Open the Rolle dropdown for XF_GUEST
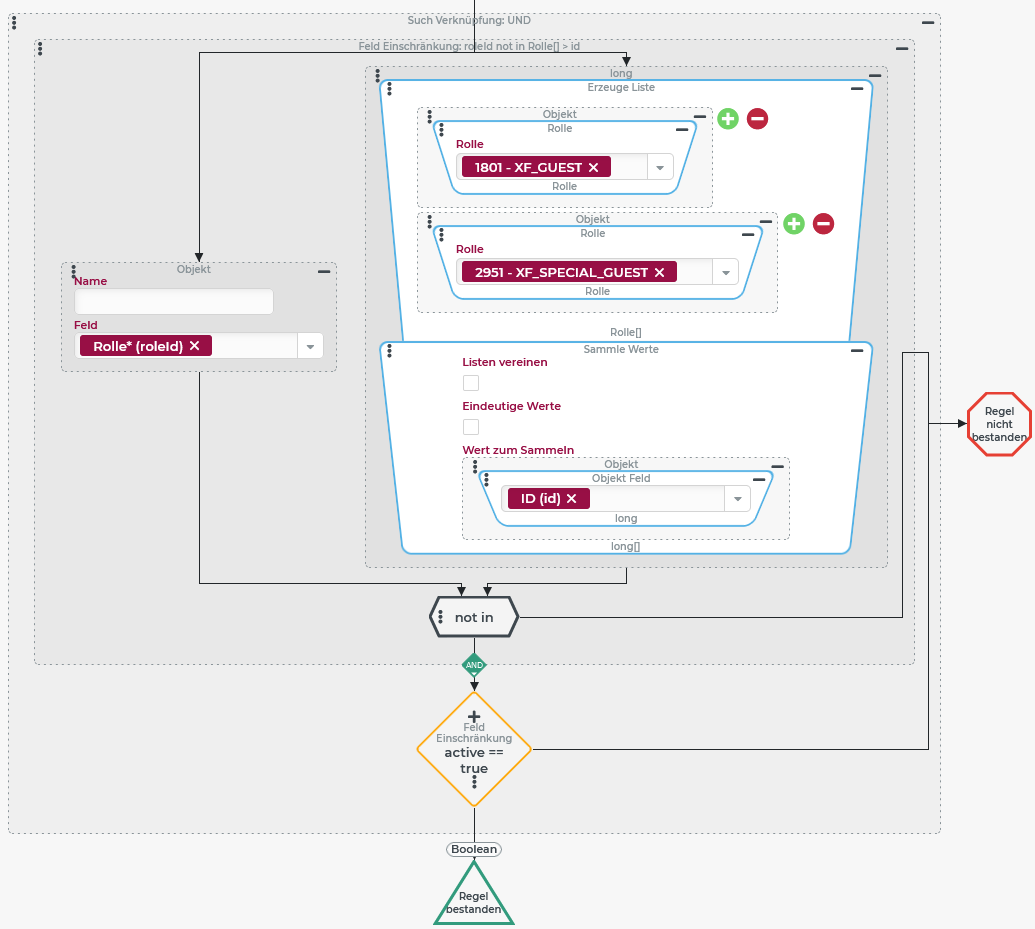The height and width of the screenshot is (929, 1035). point(660,168)
